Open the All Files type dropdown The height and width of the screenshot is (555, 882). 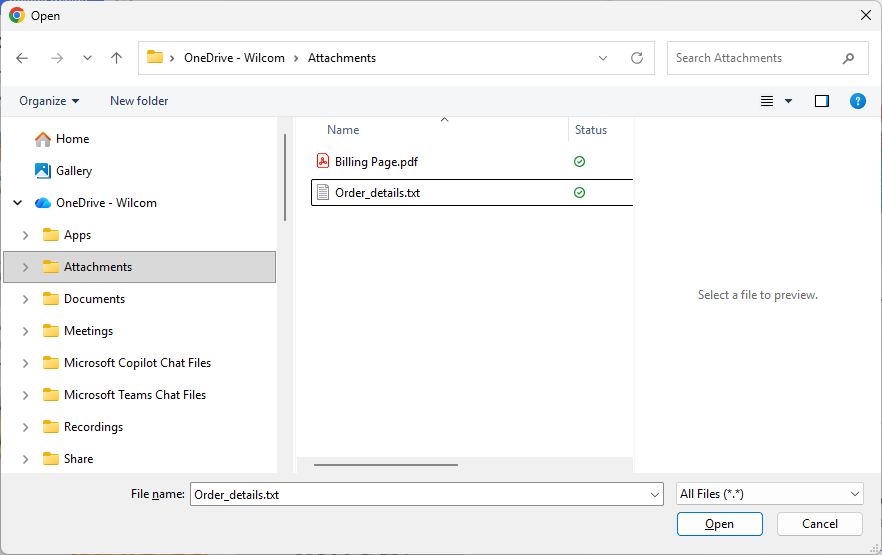pyautogui.click(x=769, y=494)
